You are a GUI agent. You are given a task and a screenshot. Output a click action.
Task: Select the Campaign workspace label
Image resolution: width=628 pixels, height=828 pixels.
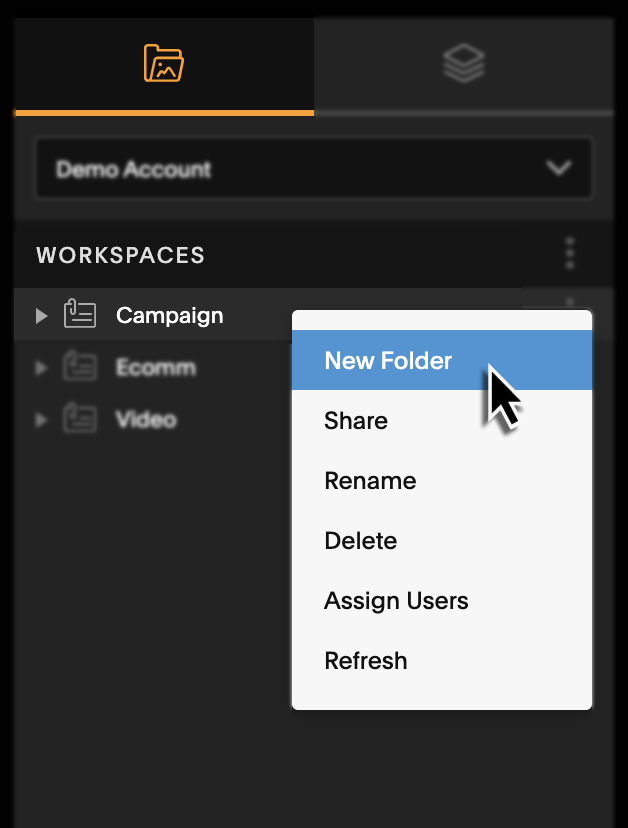(x=170, y=316)
